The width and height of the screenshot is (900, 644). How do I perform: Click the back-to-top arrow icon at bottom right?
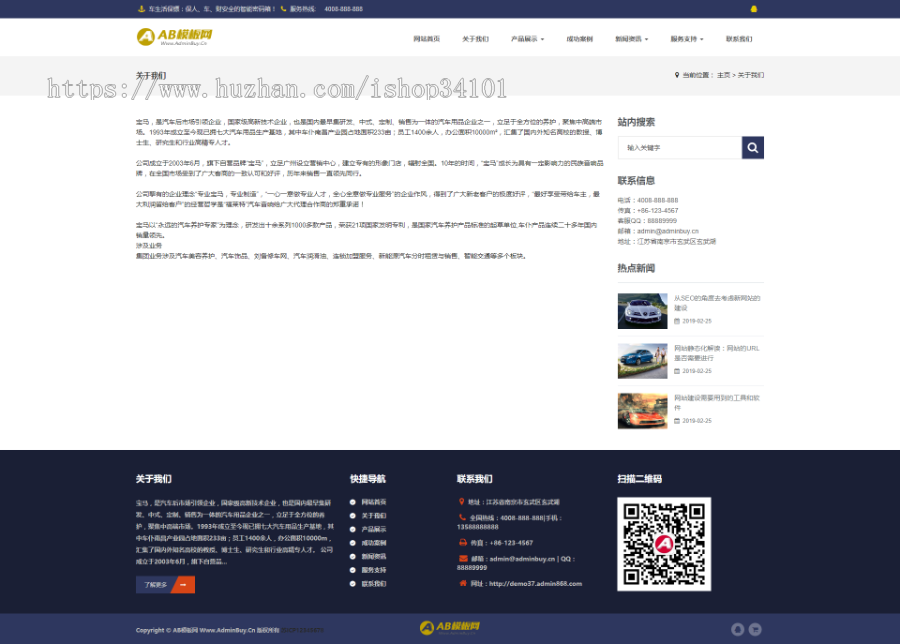click(756, 629)
